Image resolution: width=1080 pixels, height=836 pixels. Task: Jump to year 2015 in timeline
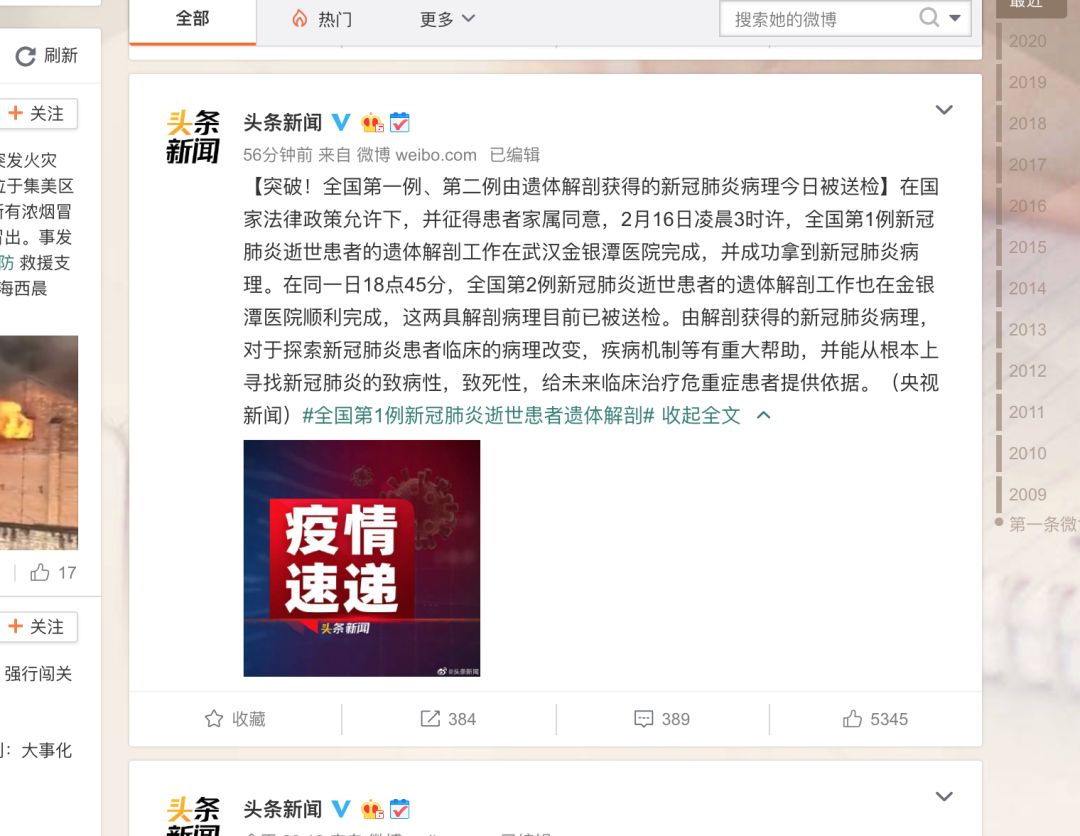pos(1027,247)
